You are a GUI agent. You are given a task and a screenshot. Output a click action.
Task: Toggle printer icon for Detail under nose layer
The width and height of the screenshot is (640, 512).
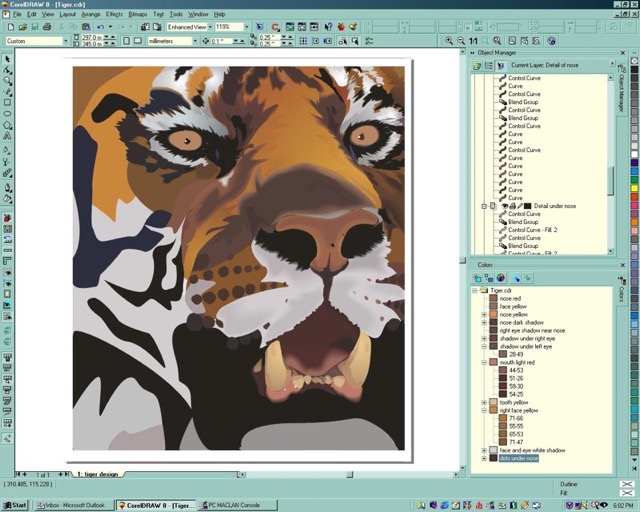coord(513,206)
